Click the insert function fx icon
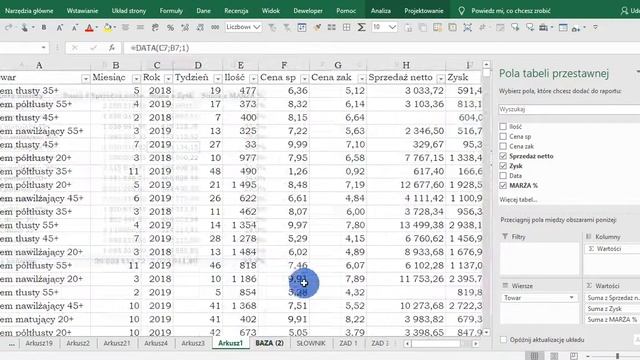Viewport: 640px width, 360px height. tap(111, 48)
